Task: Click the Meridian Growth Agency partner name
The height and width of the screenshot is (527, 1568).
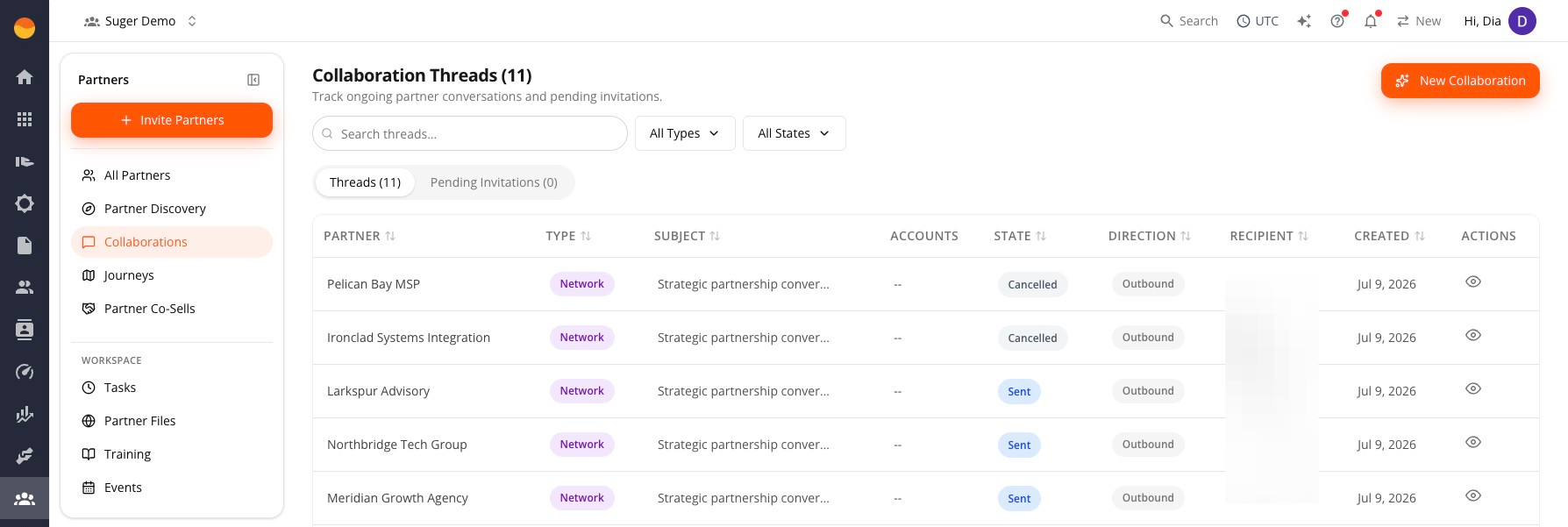Action: point(397,498)
